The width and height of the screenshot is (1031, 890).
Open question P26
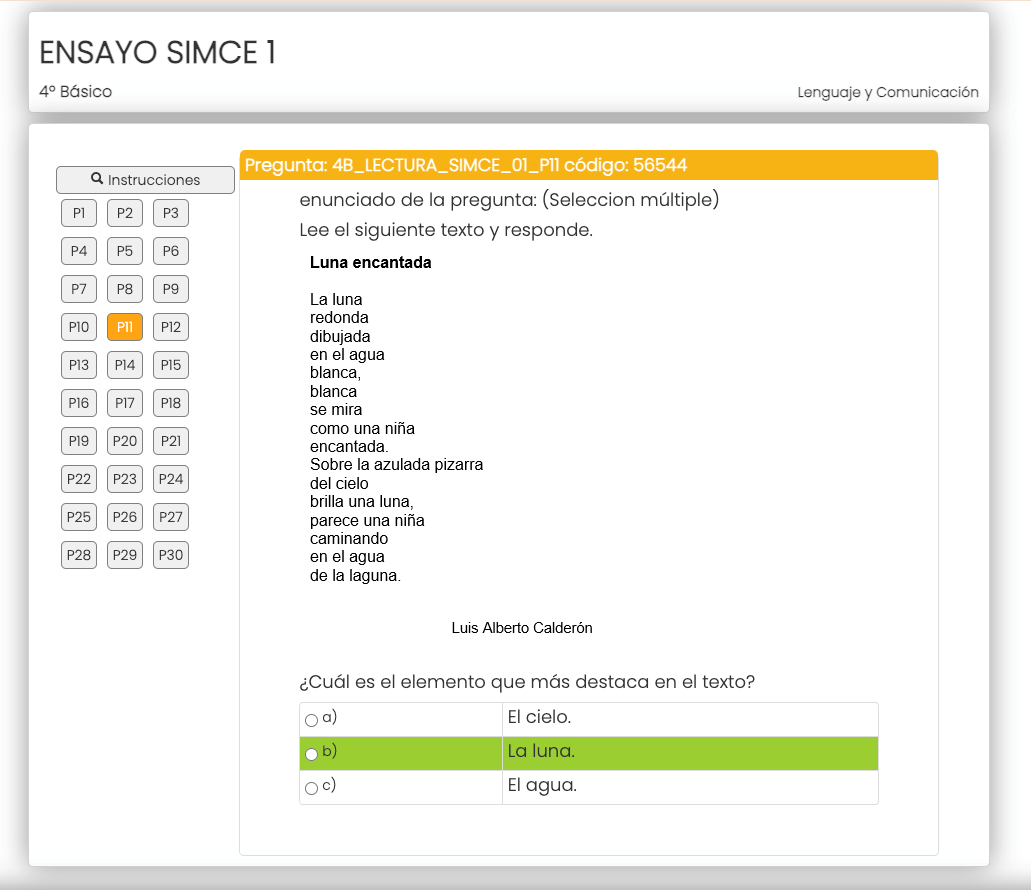[x=125, y=517]
